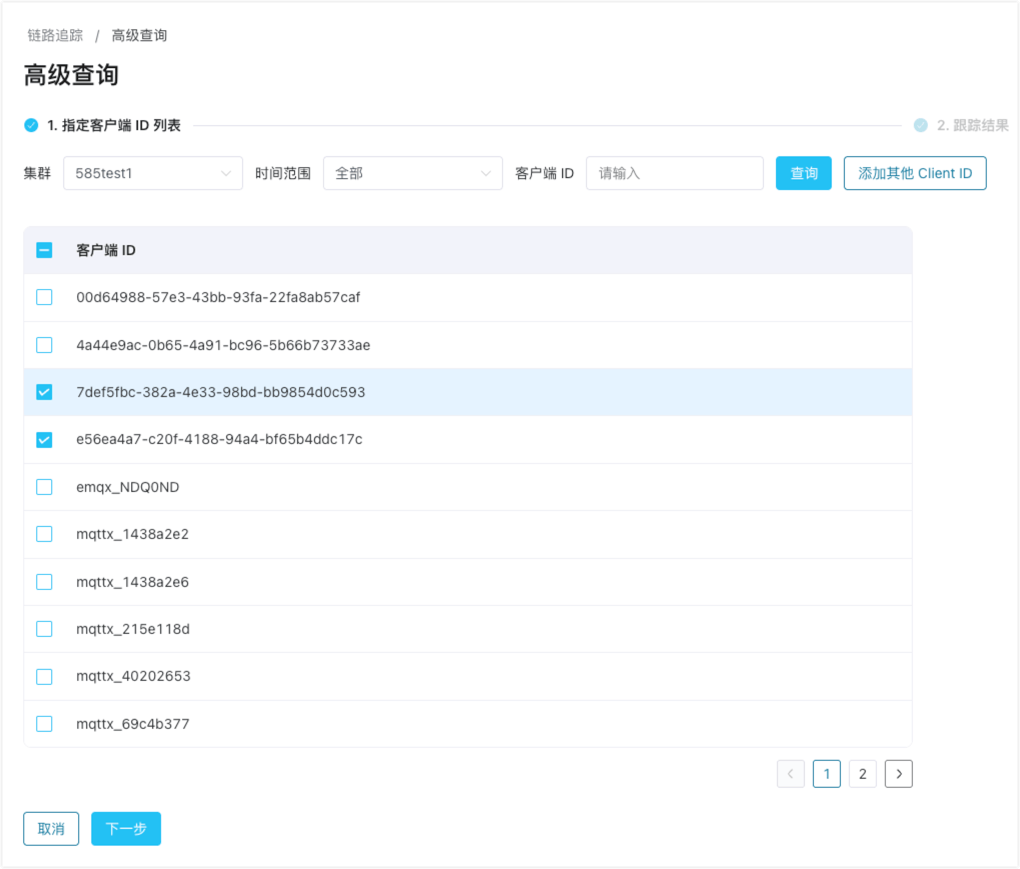Select page 1 in pagination

pos(826,773)
